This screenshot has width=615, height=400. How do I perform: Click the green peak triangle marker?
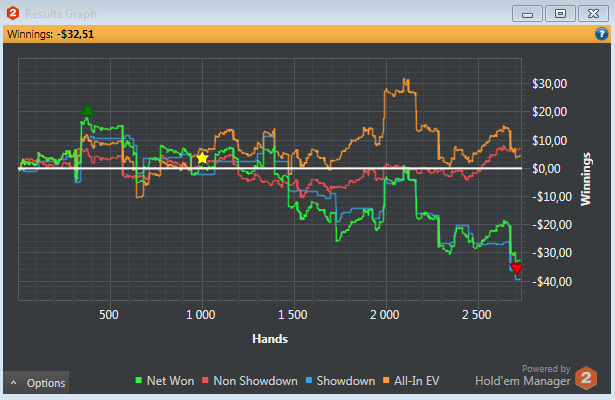[x=87, y=110]
